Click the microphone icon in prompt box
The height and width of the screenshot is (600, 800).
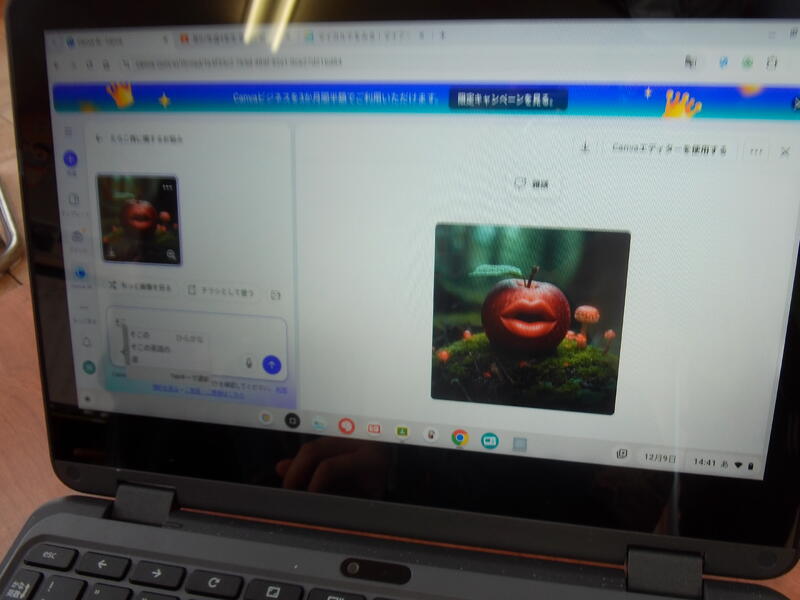(248, 363)
